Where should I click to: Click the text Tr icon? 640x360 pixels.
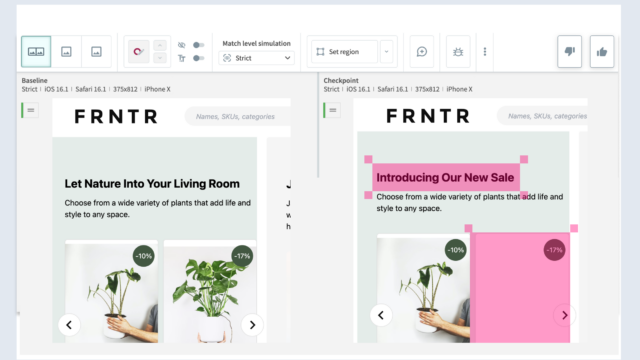[x=182, y=58]
